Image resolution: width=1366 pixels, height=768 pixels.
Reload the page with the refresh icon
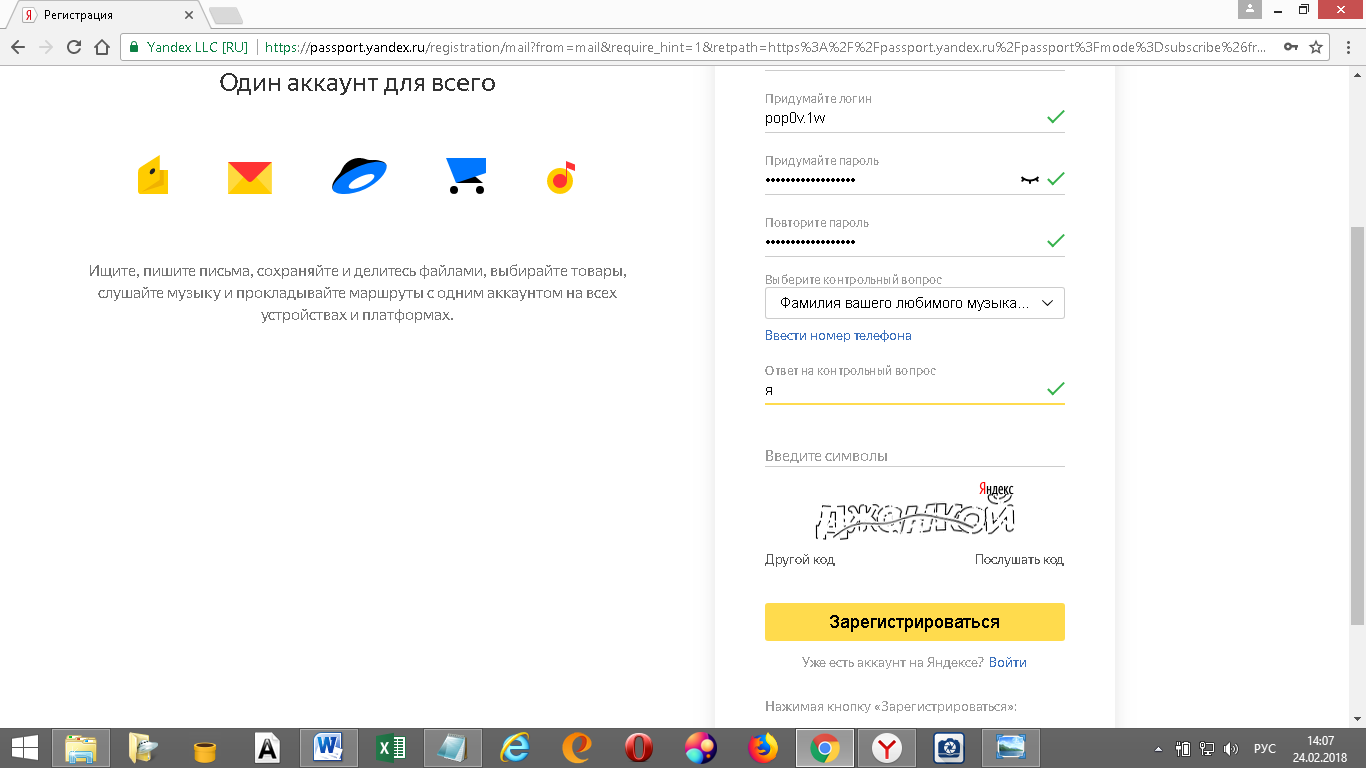(x=73, y=47)
